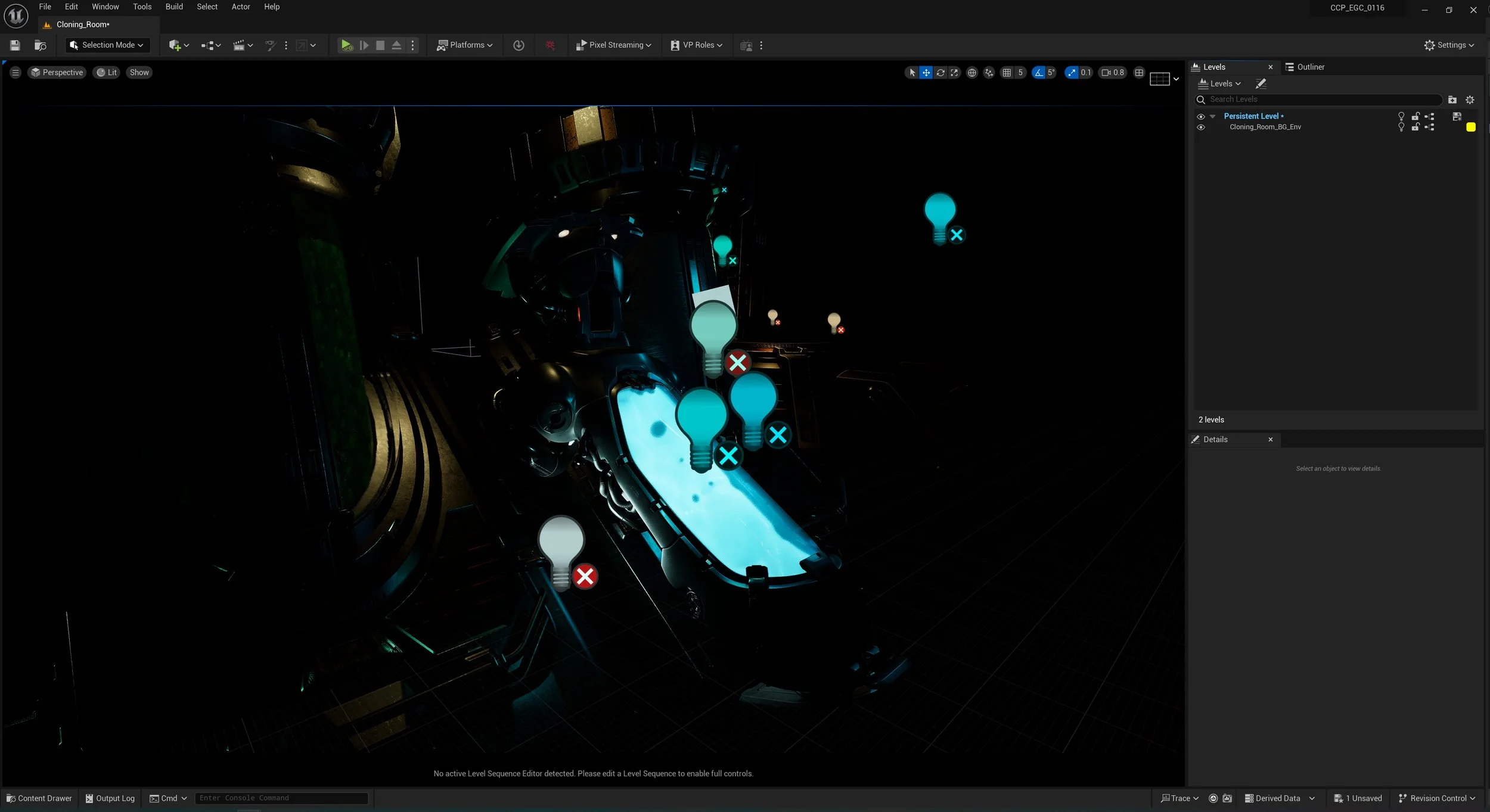Toggle grid location snapping
Viewport: 1490px width, 812px height.
tap(1007, 73)
